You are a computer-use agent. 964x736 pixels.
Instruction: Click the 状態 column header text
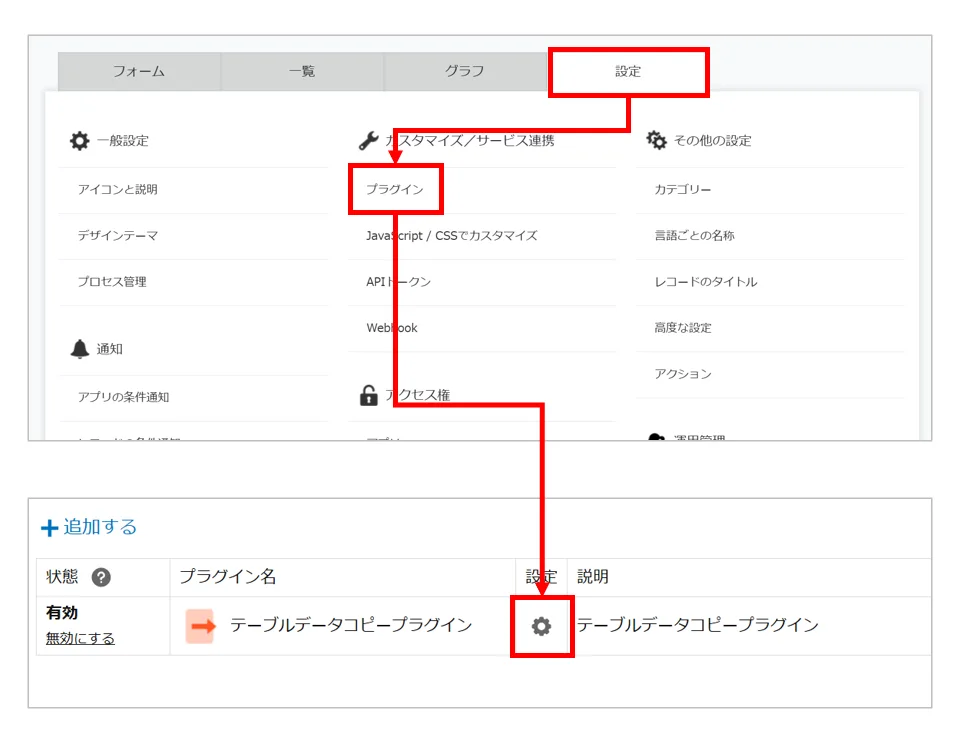(62, 577)
